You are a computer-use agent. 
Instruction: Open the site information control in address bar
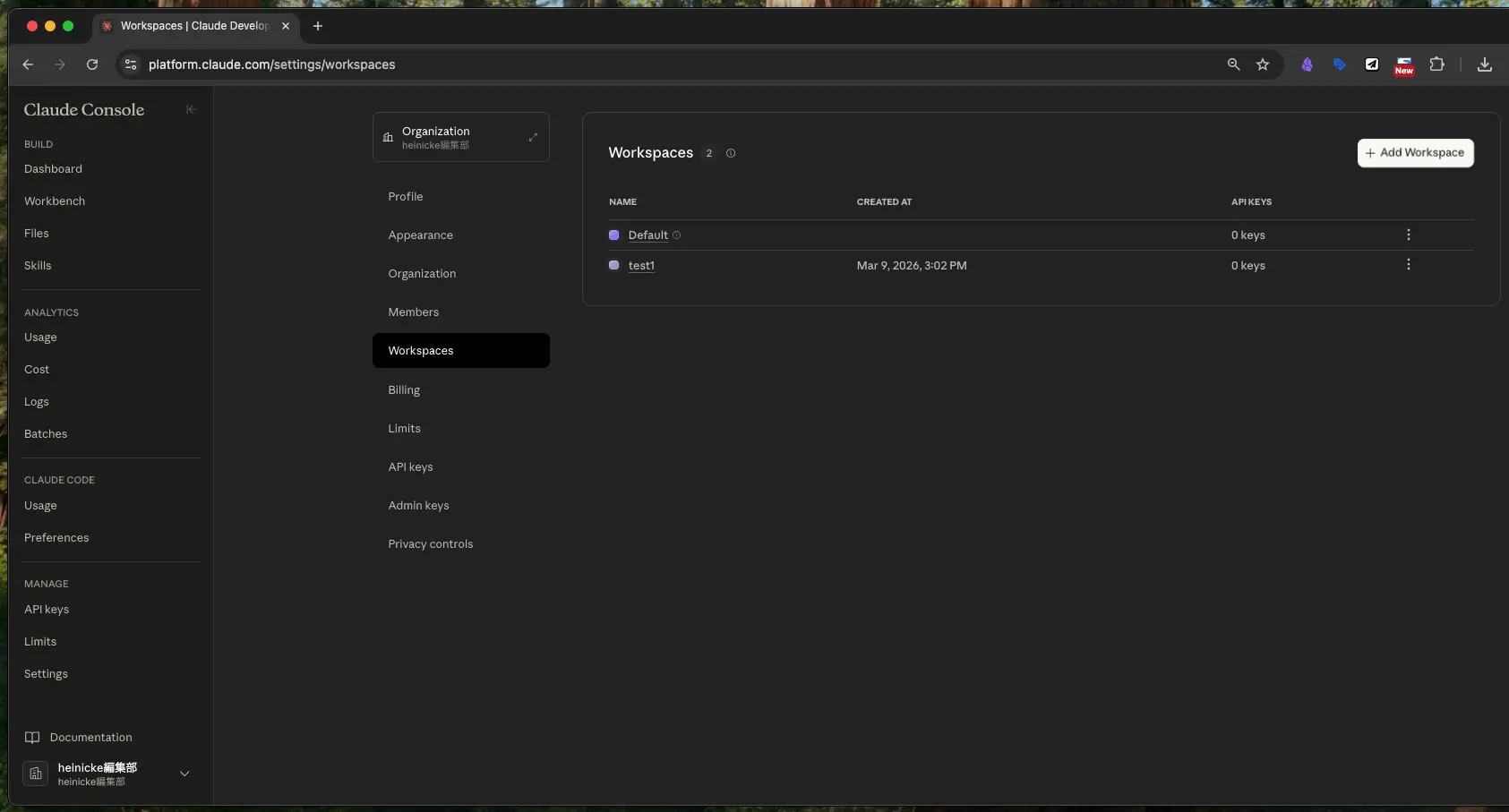click(x=131, y=64)
